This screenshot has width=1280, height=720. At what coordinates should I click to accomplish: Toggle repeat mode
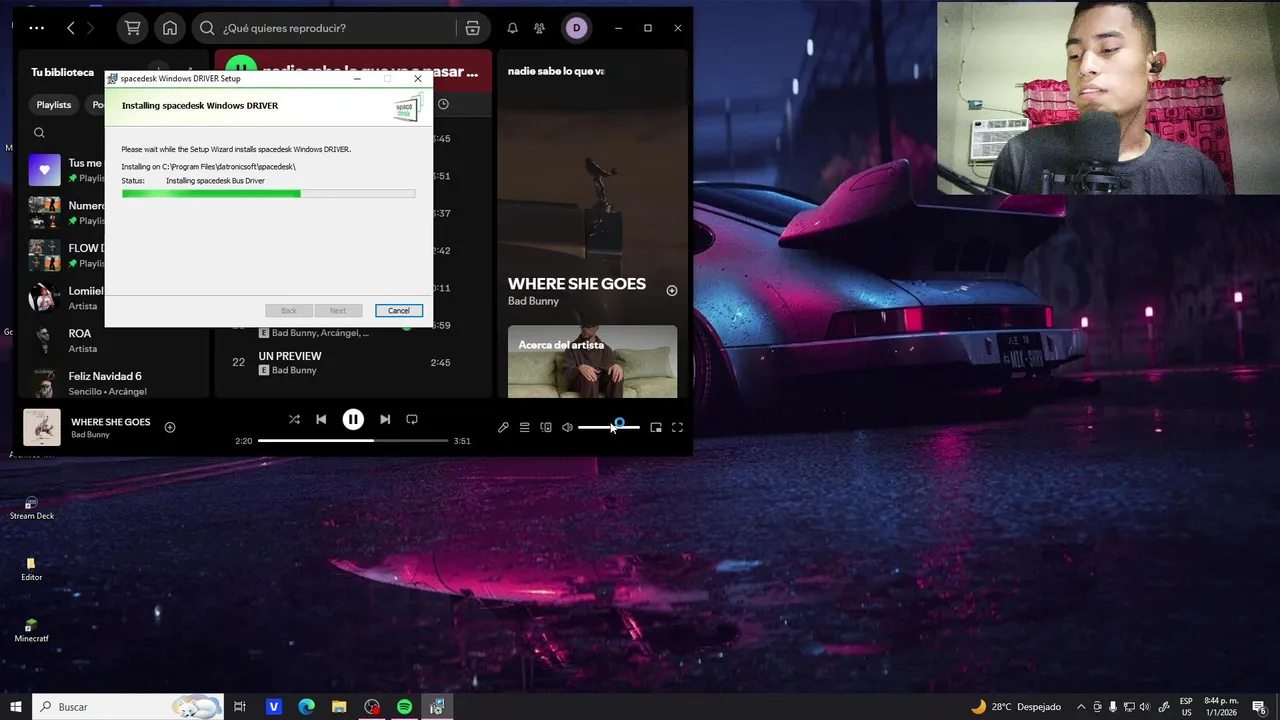[x=412, y=419]
